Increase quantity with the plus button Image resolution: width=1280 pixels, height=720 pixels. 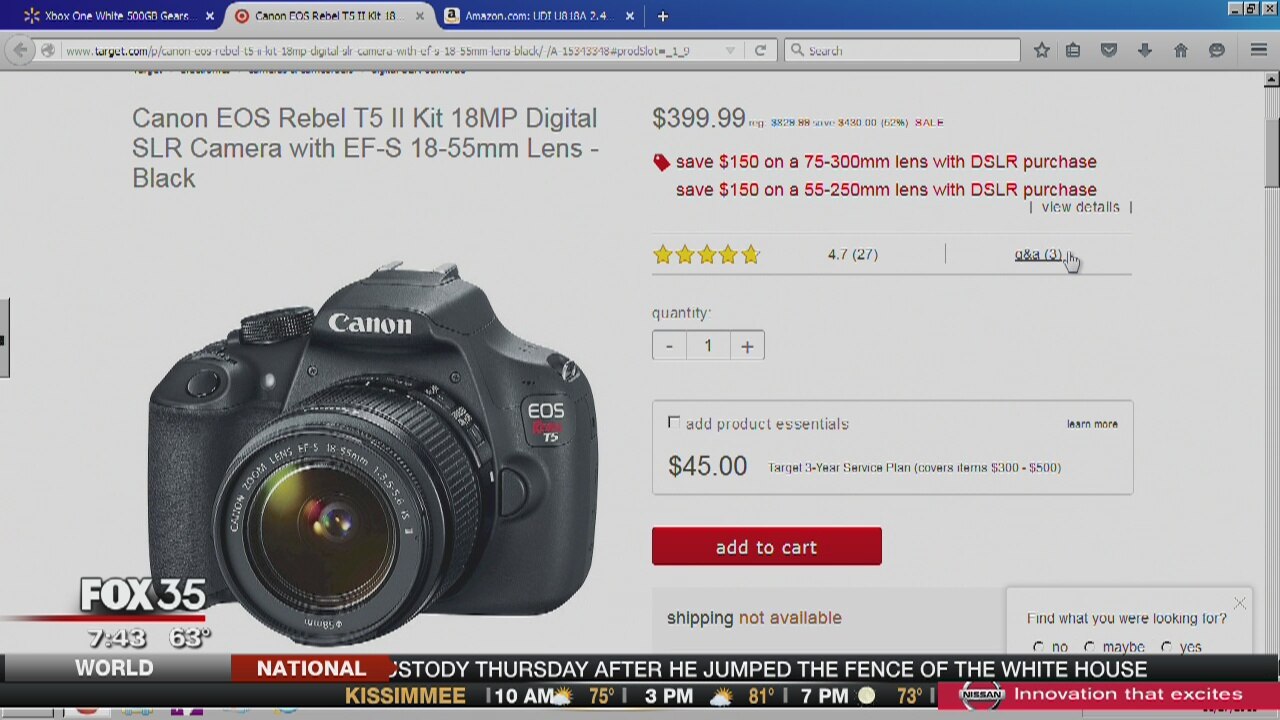tap(747, 346)
